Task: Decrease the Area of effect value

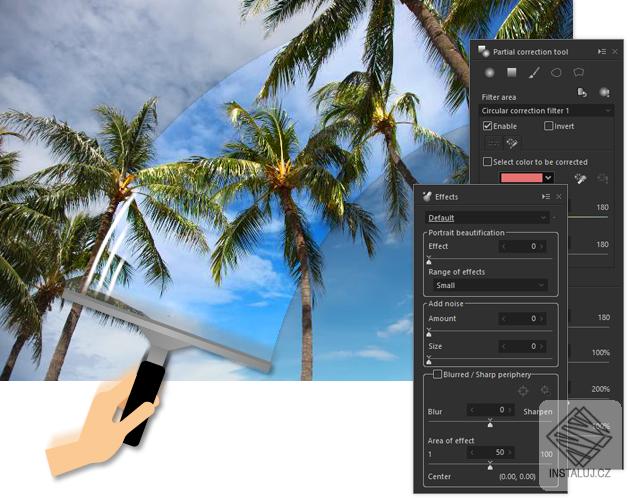Action: click(x=472, y=453)
